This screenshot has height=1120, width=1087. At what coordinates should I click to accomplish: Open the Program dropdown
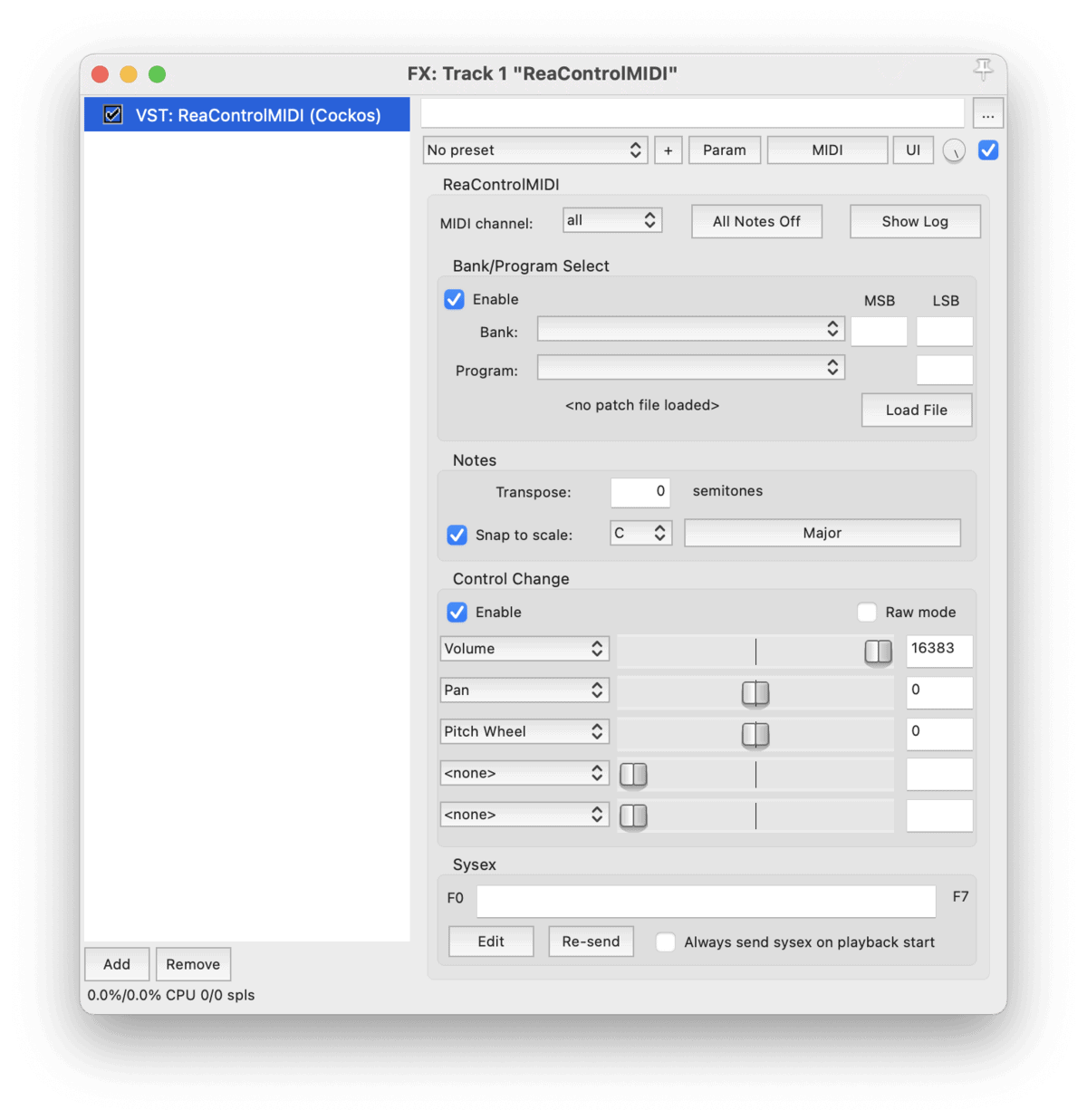[691, 367]
